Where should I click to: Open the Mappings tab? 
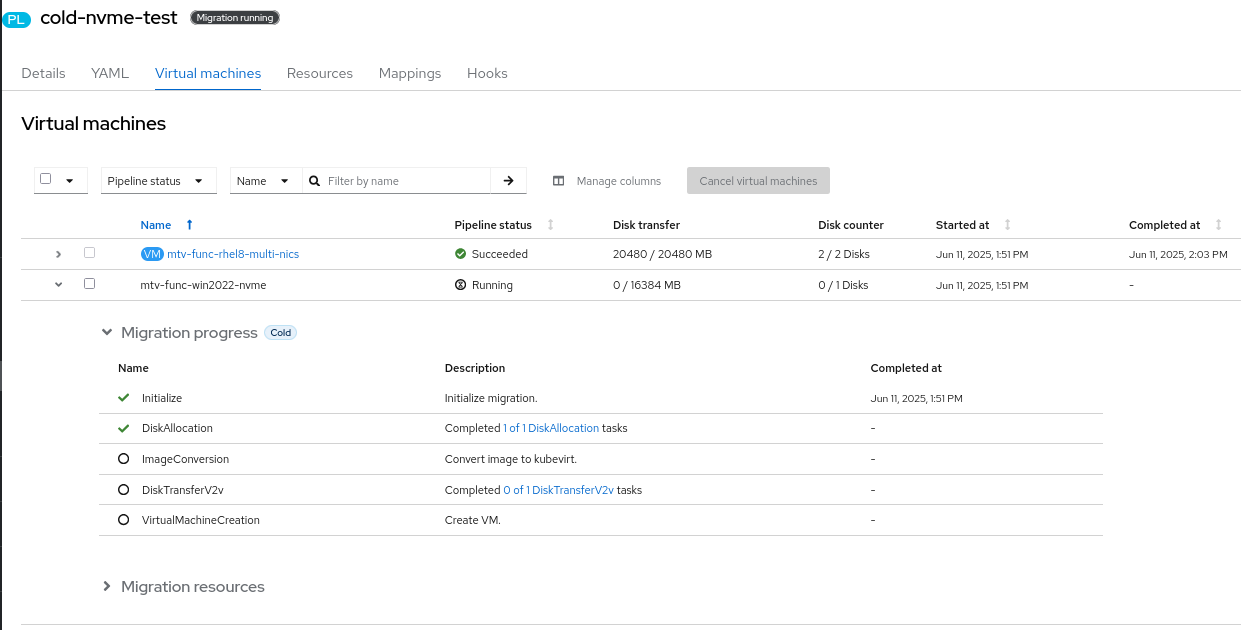(x=410, y=73)
